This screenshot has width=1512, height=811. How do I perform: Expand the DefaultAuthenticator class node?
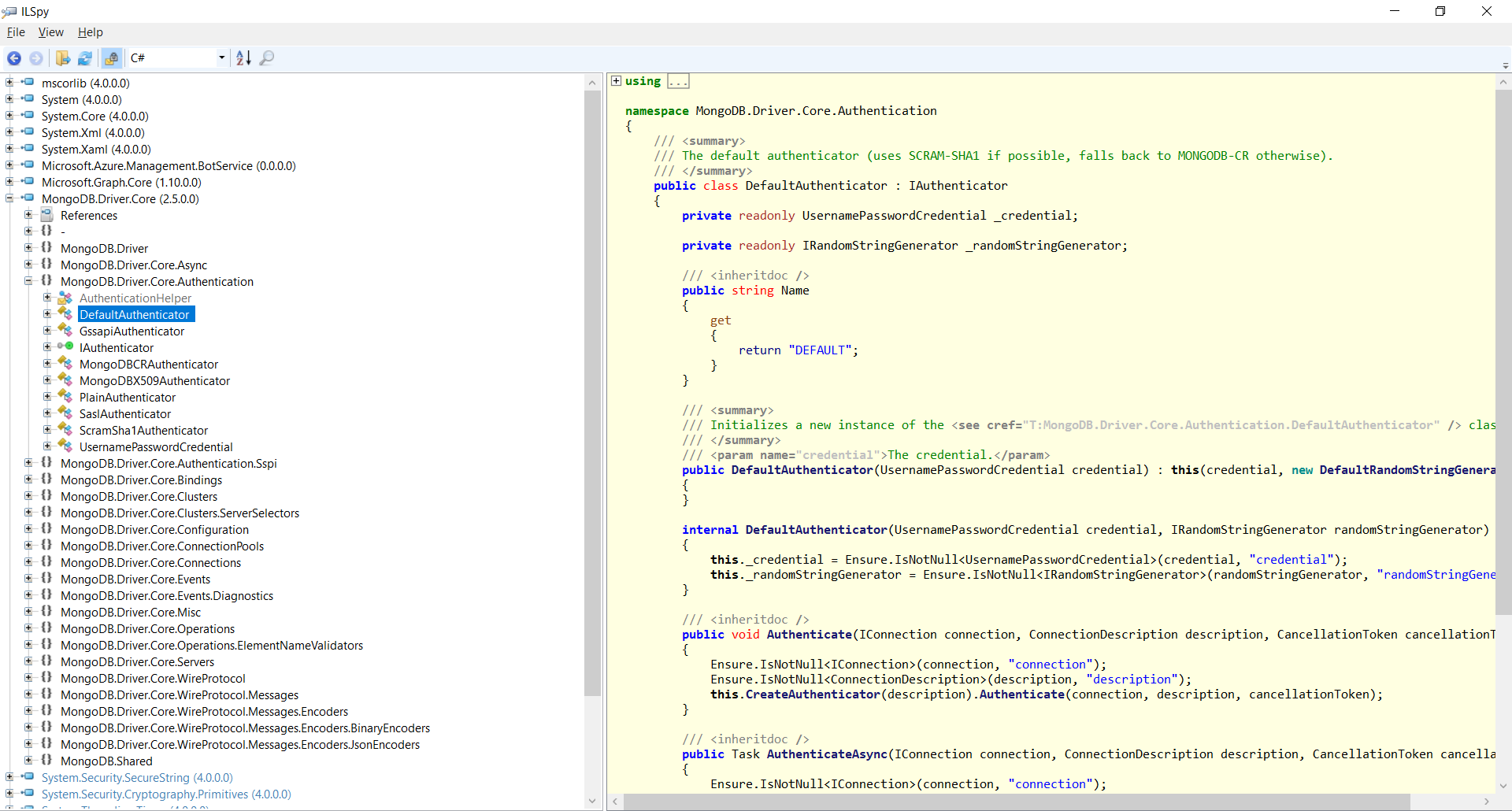click(x=47, y=314)
